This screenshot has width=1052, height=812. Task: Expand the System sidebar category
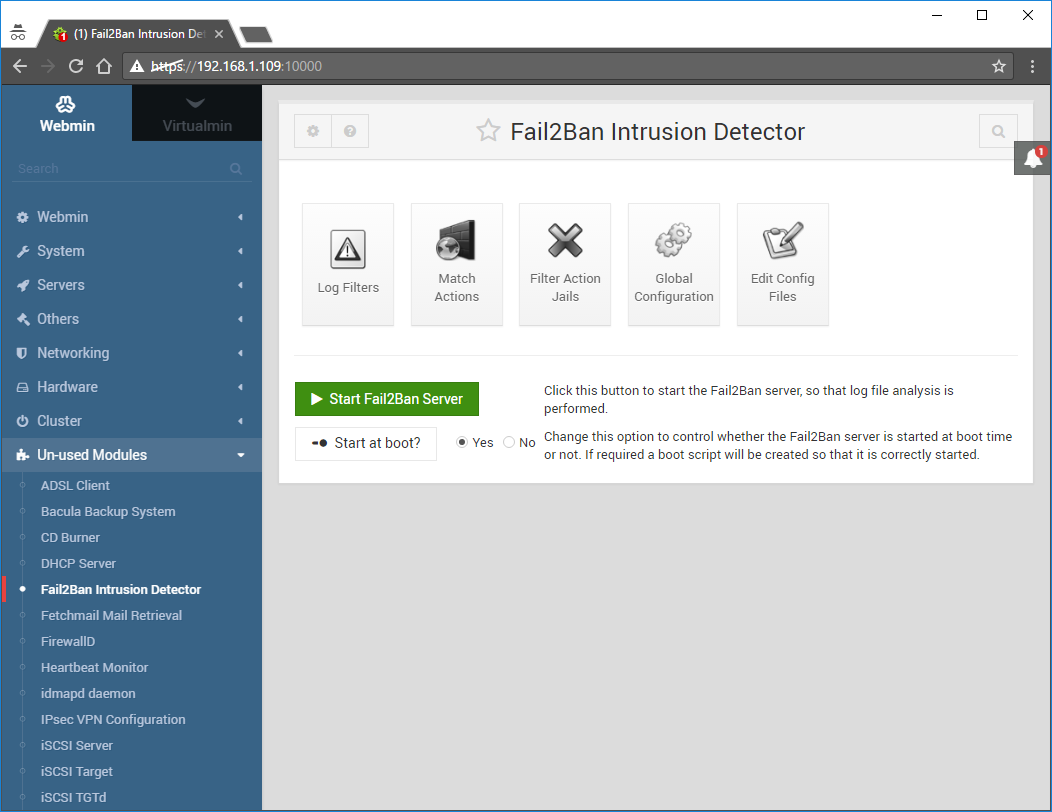click(131, 251)
